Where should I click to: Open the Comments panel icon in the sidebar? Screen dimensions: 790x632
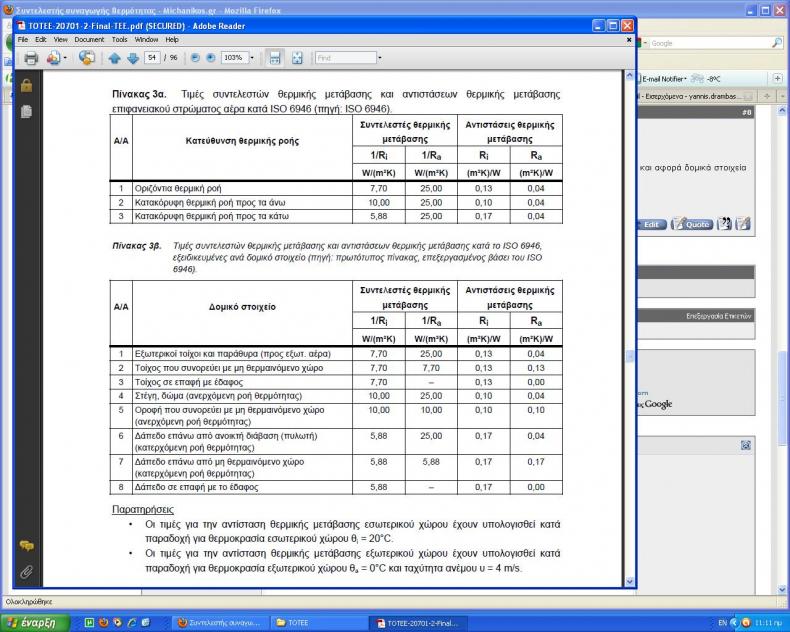[x=27, y=545]
